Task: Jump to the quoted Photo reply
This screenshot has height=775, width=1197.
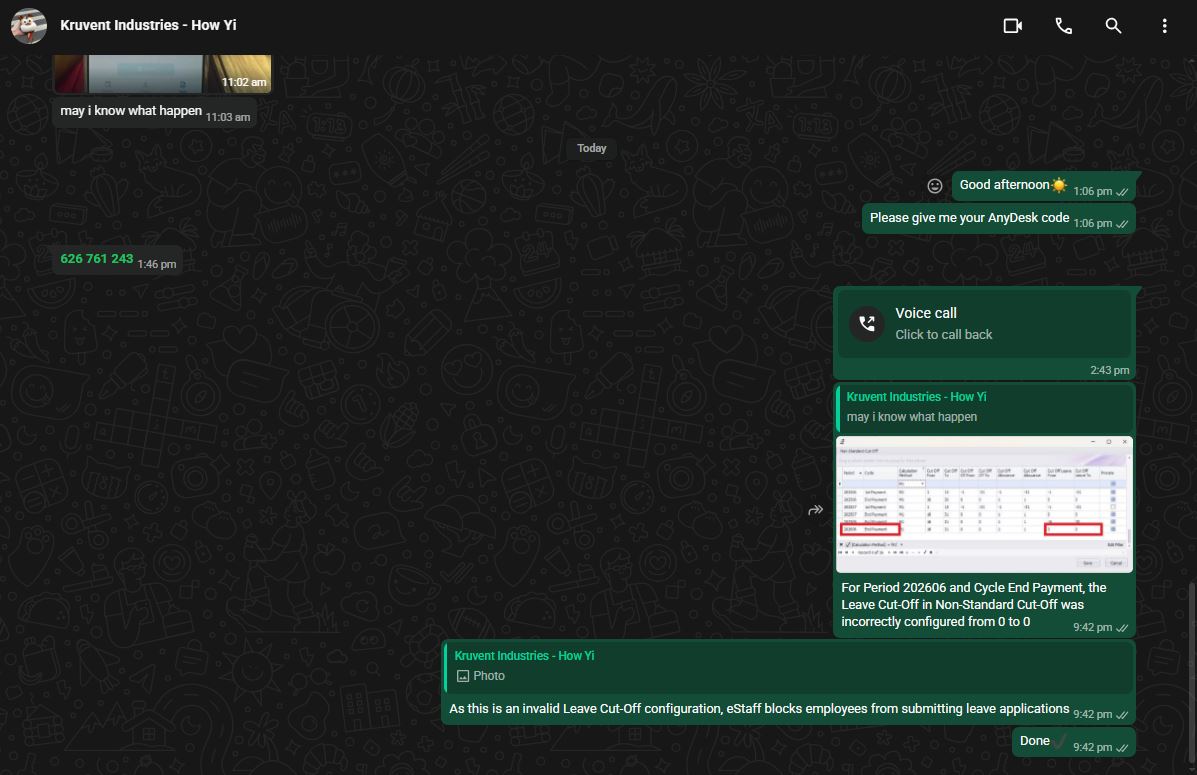Action: coord(788,666)
